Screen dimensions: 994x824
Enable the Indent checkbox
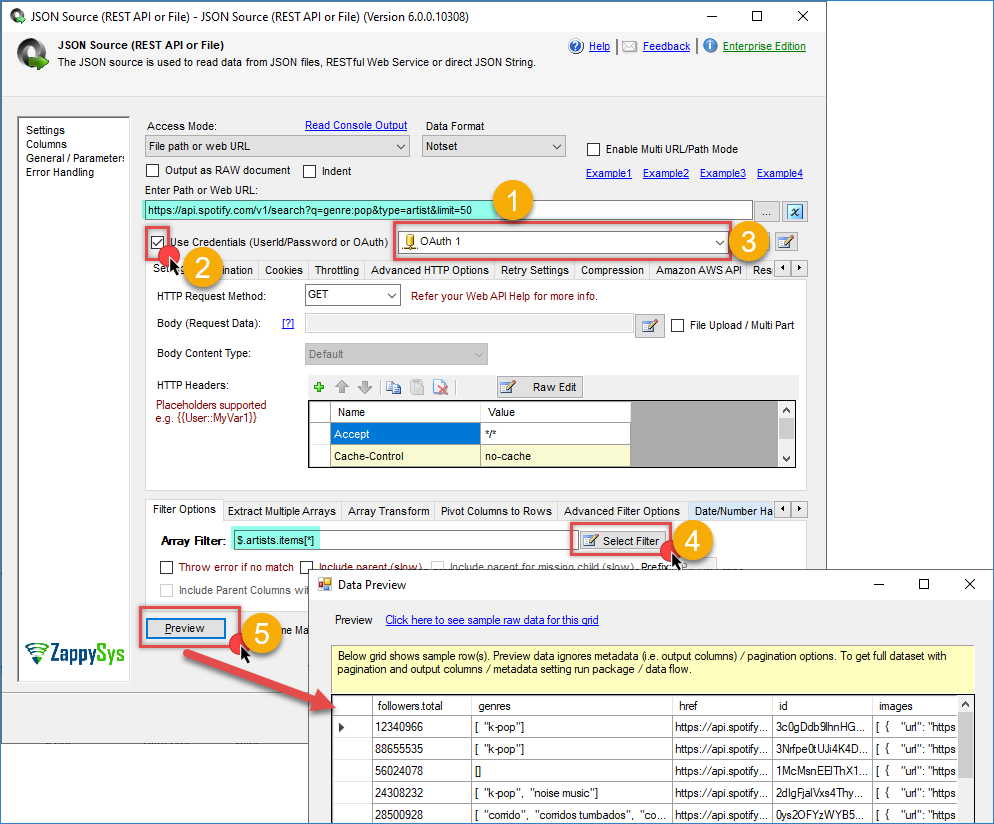point(309,171)
